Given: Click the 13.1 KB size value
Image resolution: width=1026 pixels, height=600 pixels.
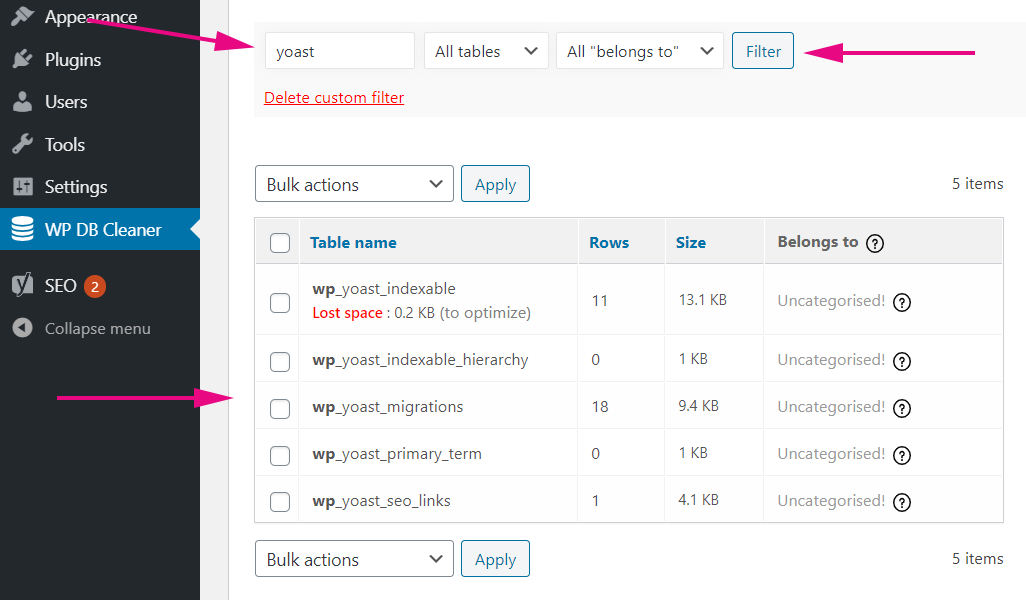Looking at the screenshot, I should pos(703,300).
